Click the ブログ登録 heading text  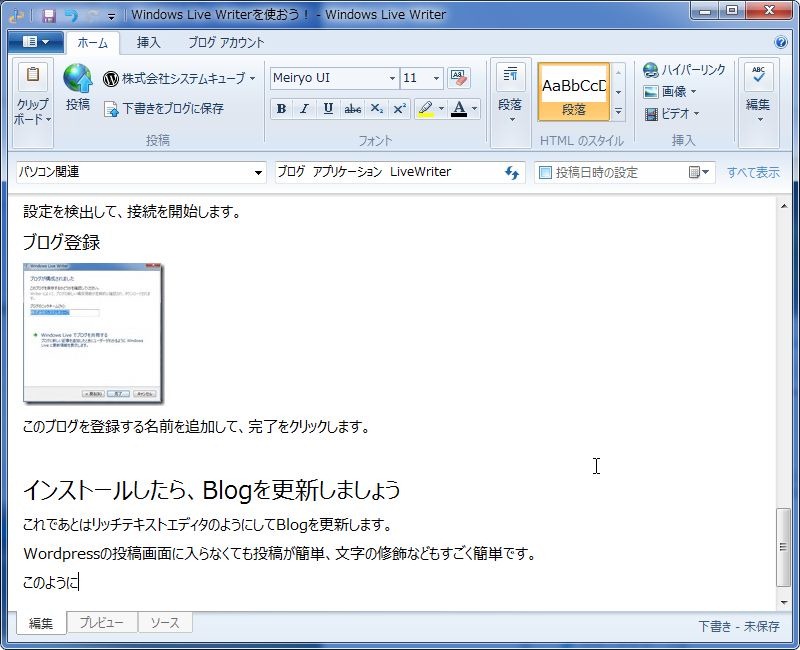62,242
